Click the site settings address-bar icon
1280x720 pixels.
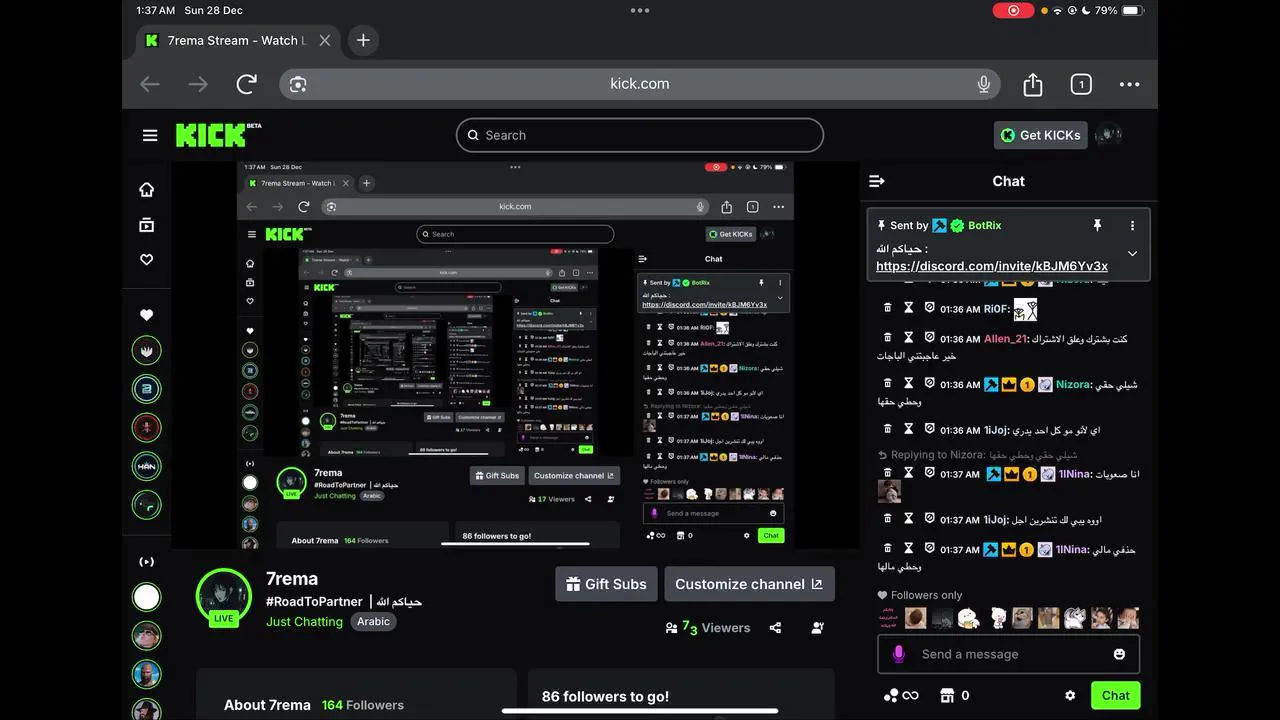(297, 84)
